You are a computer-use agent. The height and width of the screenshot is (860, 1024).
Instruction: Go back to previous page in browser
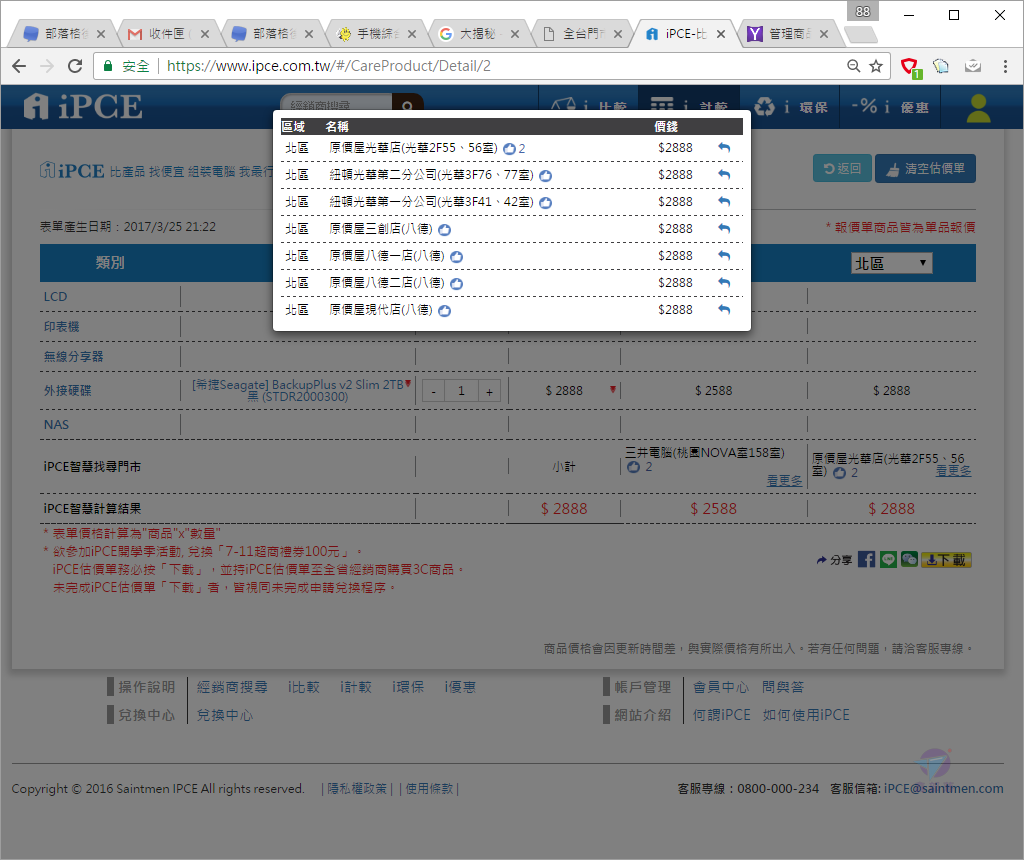coord(20,66)
